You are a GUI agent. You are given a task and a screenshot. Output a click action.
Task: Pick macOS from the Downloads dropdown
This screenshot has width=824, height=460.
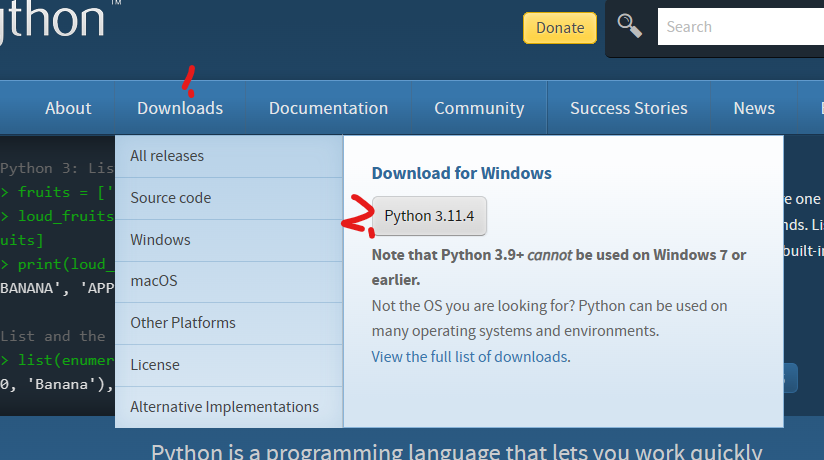(154, 281)
